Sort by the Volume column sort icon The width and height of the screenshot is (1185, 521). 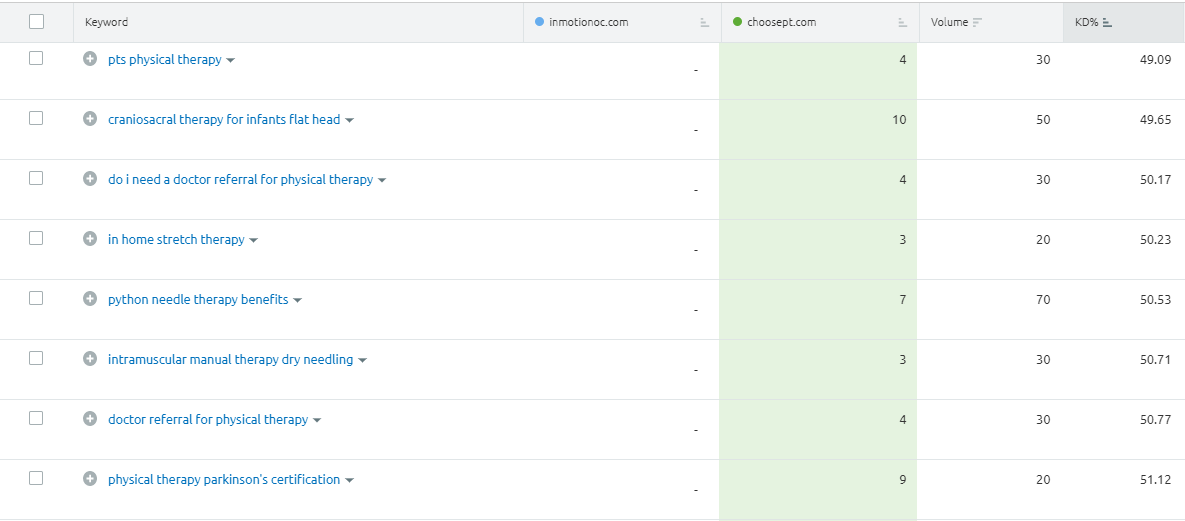[x=977, y=22]
